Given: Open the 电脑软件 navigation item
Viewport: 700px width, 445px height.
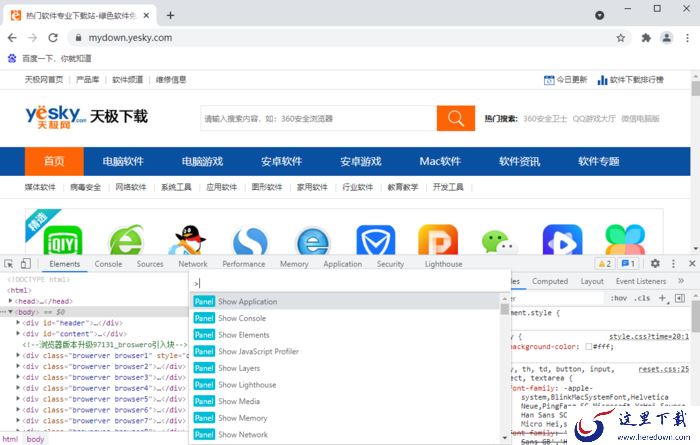Looking at the screenshot, I should 123,162.
